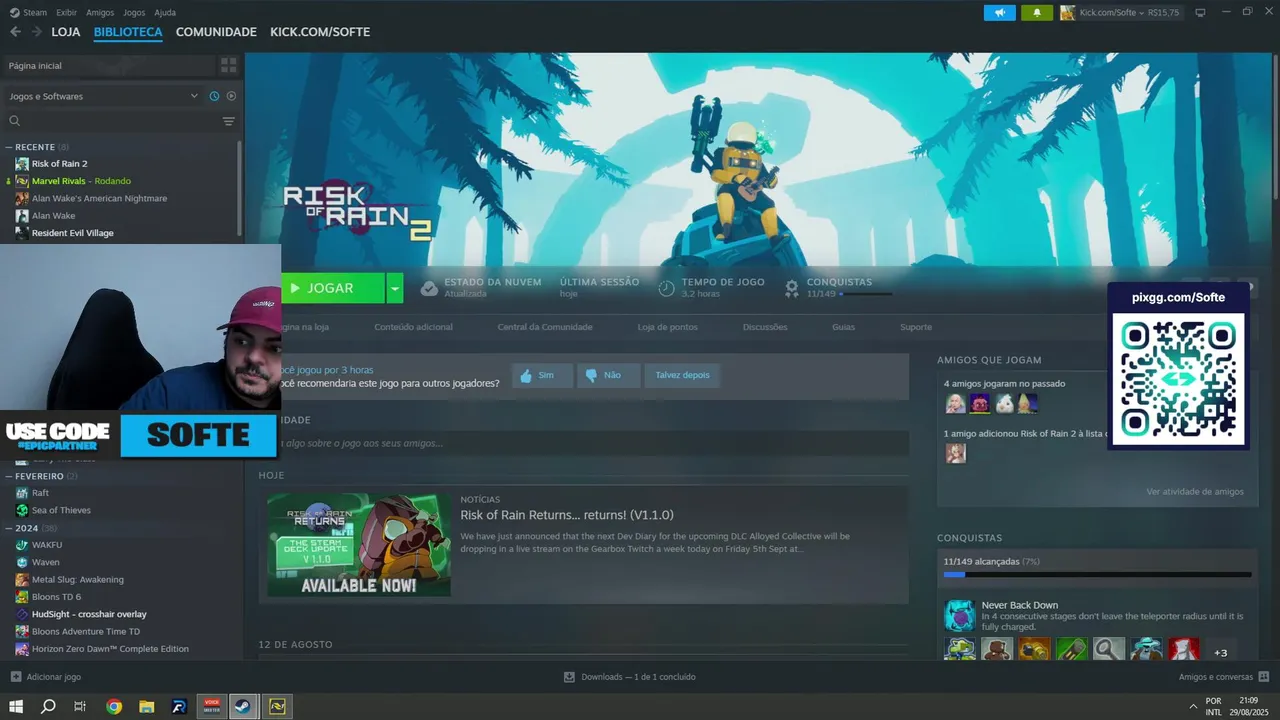The height and width of the screenshot is (720, 1280).
Task: Go forward with the right arrow
Action: [x=37, y=32]
